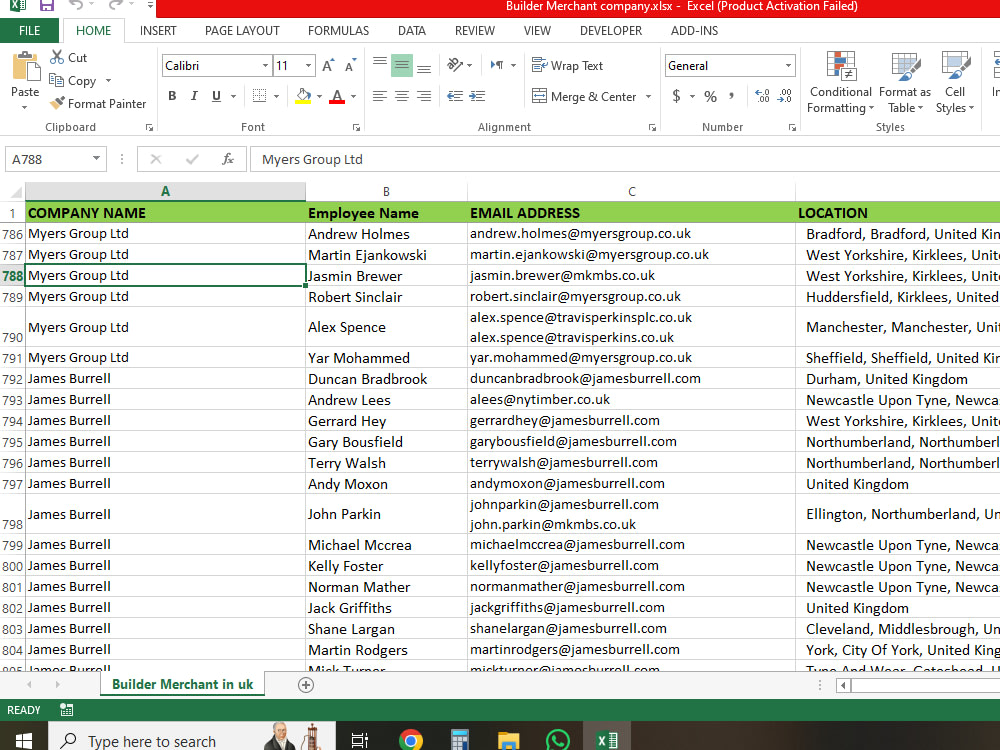Viewport: 1000px width, 750px height.
Task: Switch to the FORMULAS ribbon tab
Action: 338,31
